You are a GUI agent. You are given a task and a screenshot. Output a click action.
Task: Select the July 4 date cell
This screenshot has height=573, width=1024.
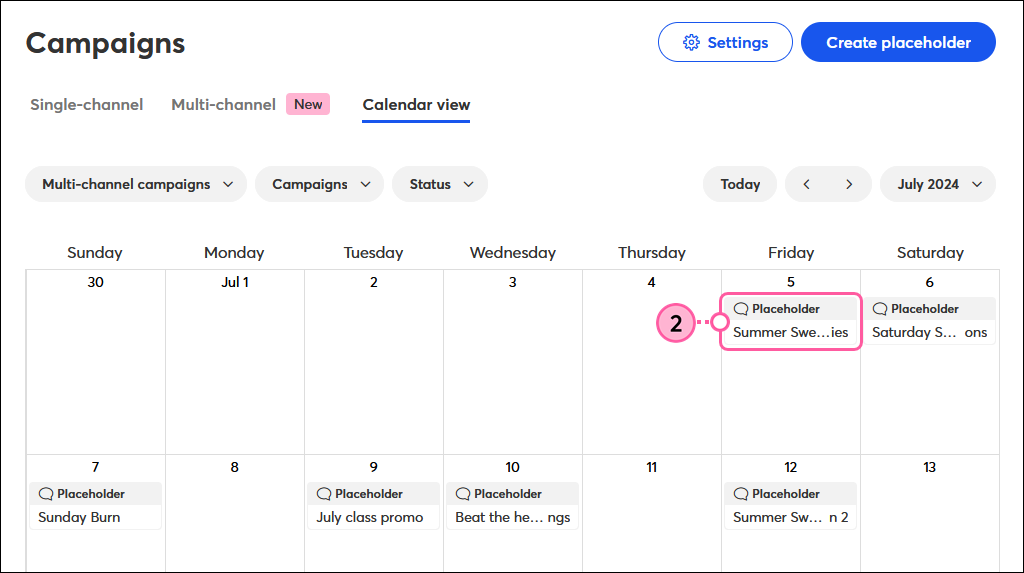pos(651,362)
